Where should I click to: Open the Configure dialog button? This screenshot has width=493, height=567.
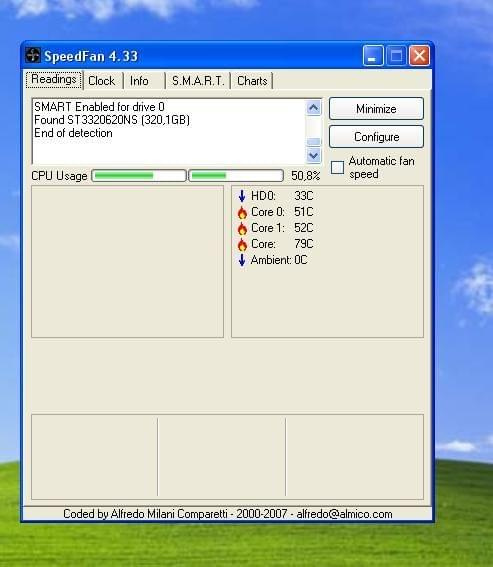[x=376, y=137]
